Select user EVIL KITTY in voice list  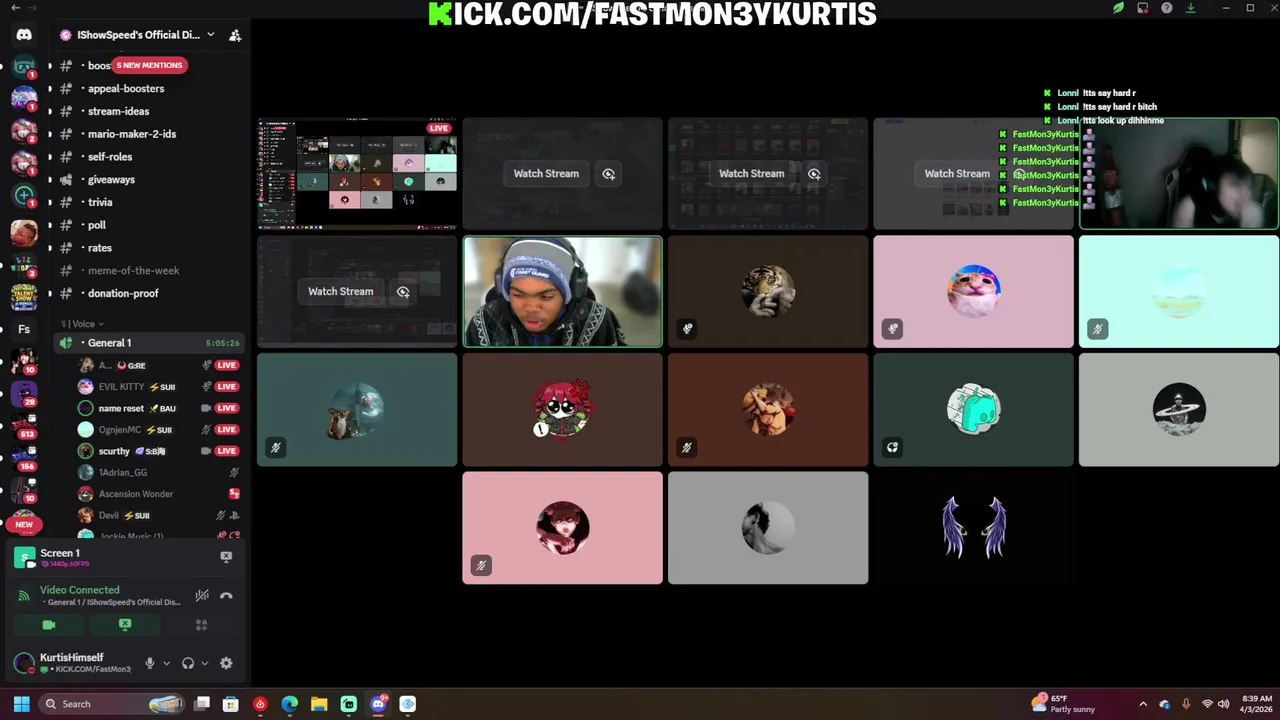click(x=158, y=387)
